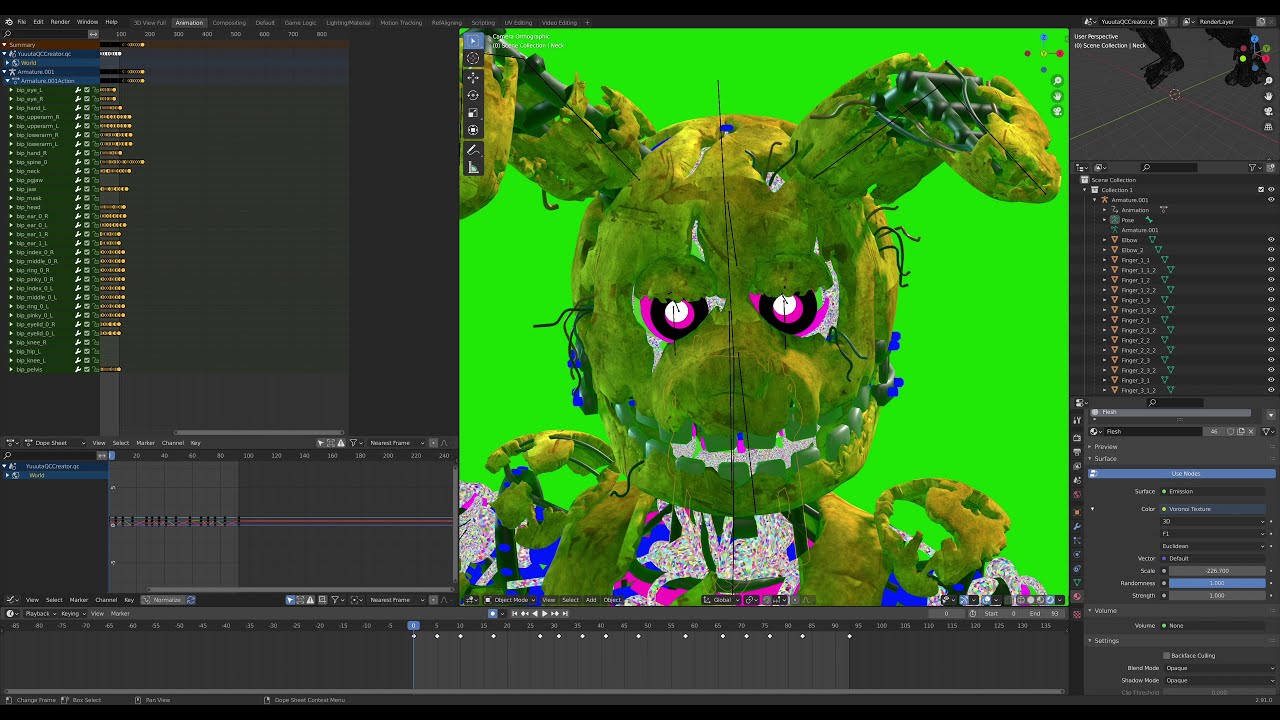Toggle Collection 1 exclude checkbox in outliner
The width and height of the screenshot is (1280, 720).
1261,190
